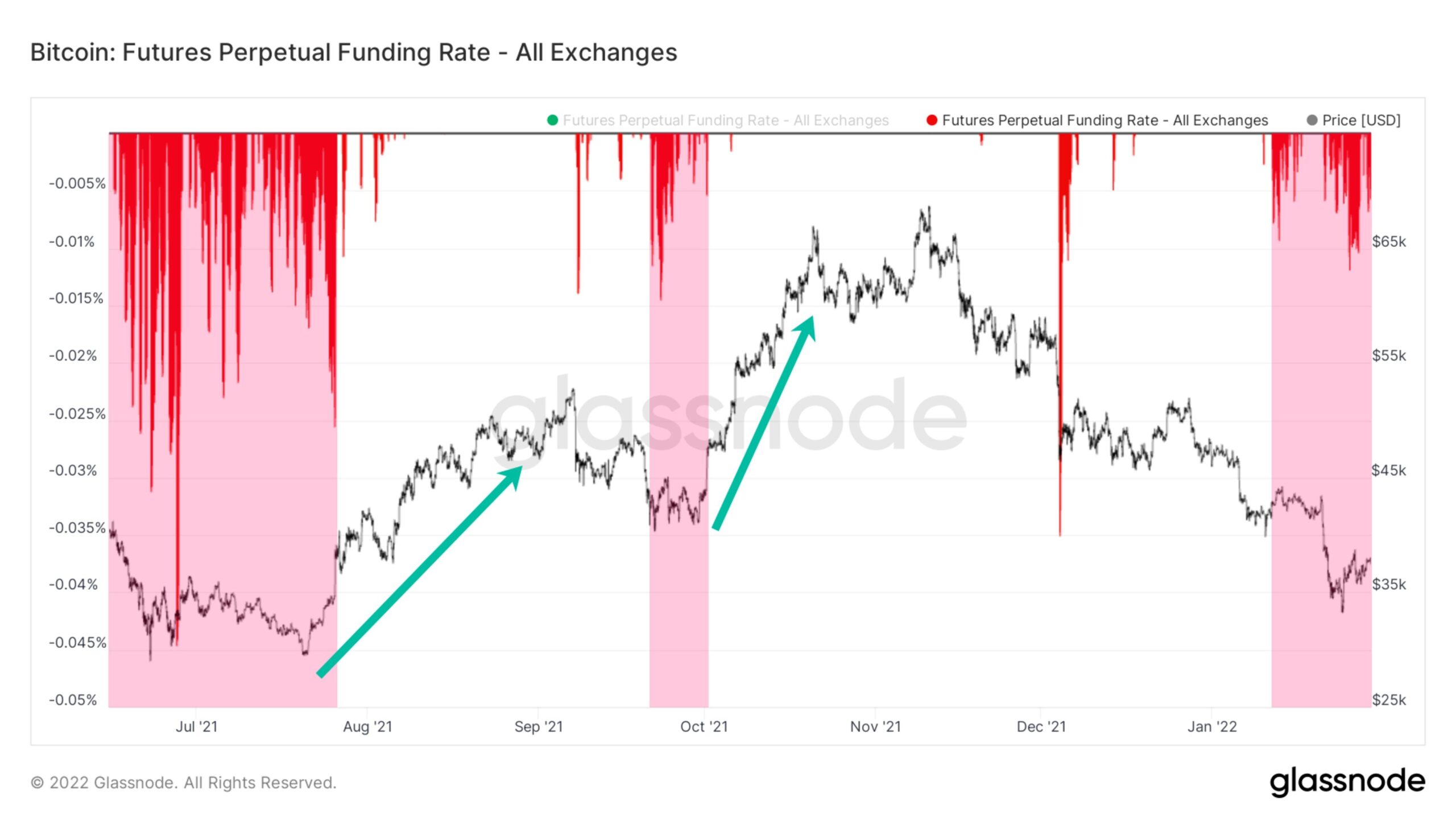This screenshot has width=1456, height=819.
Task: Click the glassnode logo at bottom right
Action: click(1347, 782)
